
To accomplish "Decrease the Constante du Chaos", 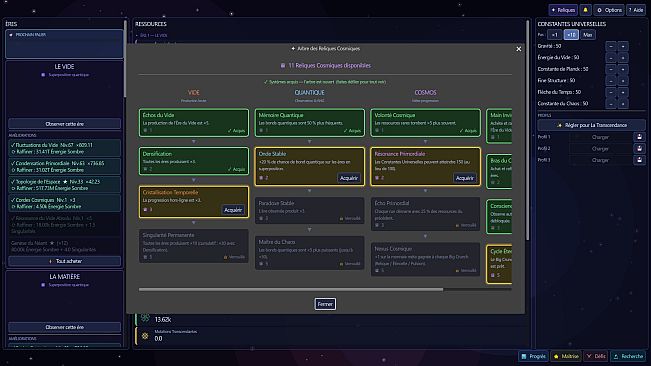I will [611, 104].
